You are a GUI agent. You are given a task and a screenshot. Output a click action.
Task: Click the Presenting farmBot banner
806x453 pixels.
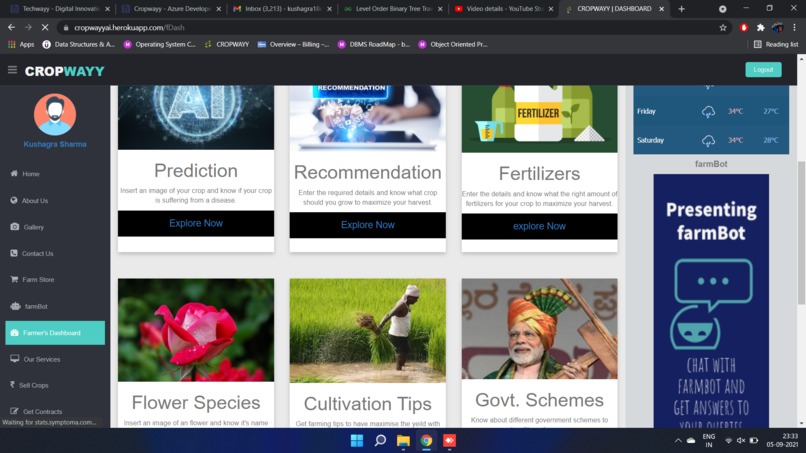click(x=711, y=301)
